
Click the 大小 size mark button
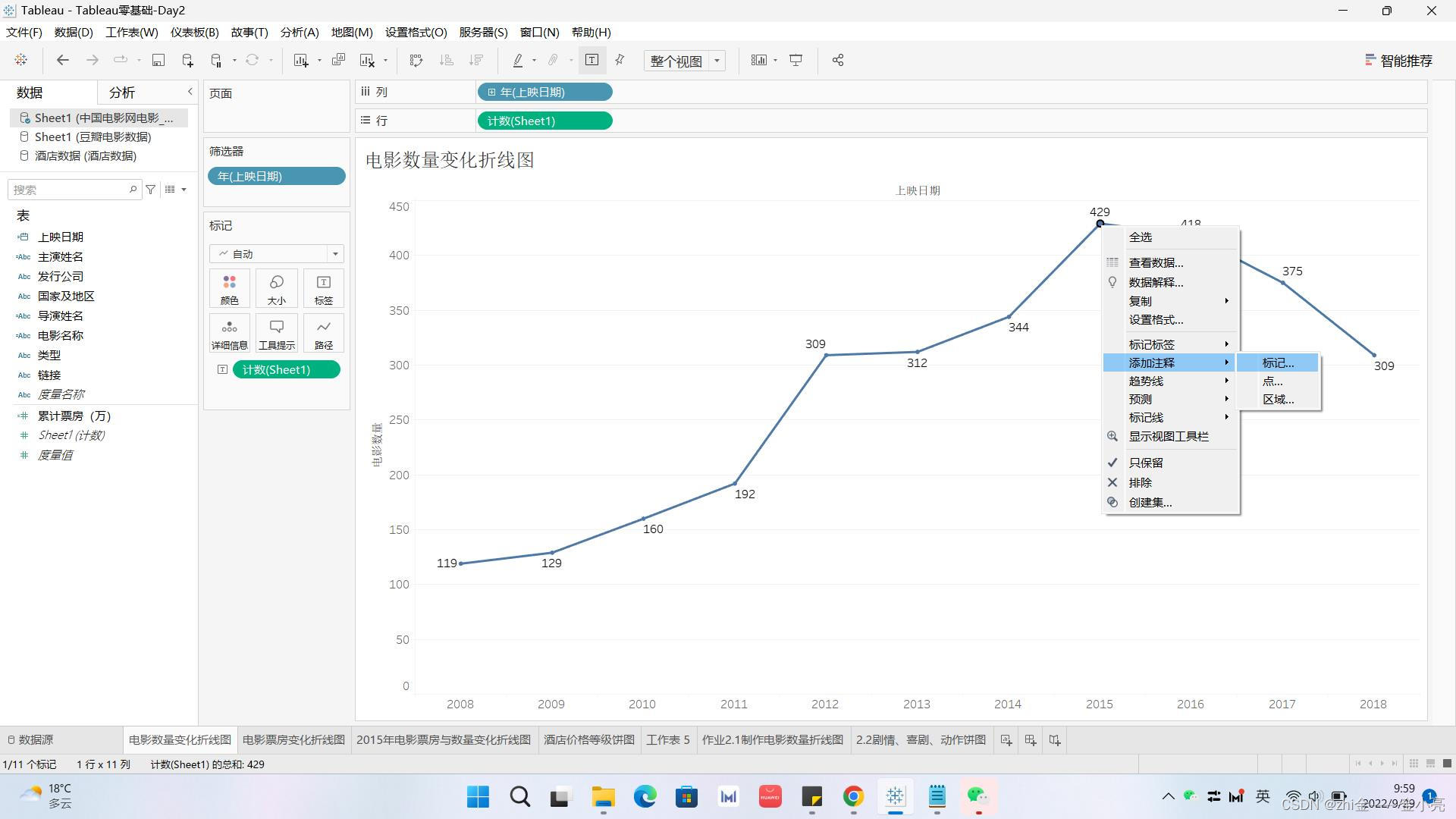[276, 289]
